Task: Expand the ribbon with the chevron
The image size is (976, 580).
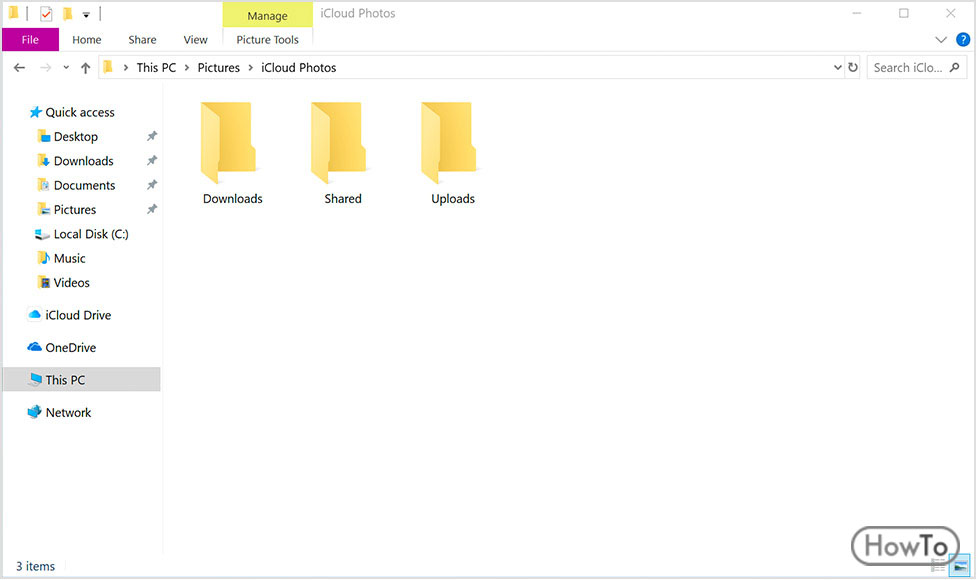Action: 941,40
